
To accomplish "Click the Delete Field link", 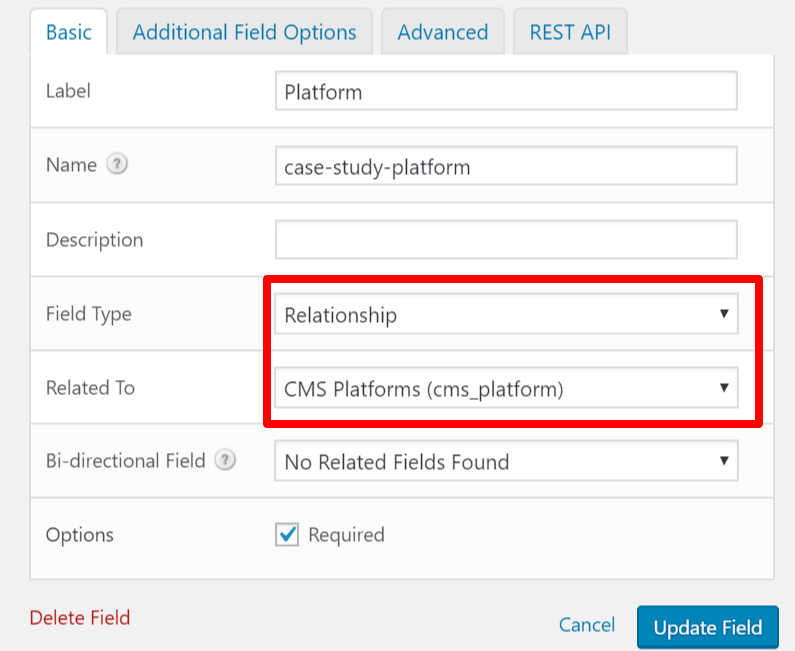I will (80, 618).
